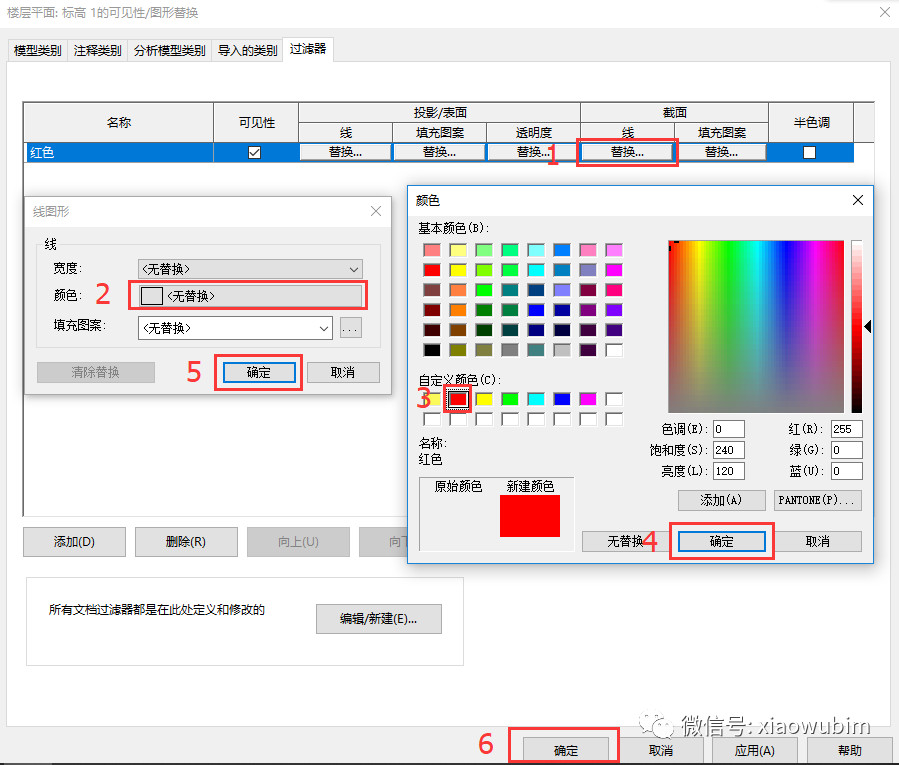Select the magenta custom color swatch
Image resolution: width=899 pixels, height=765 pixels.
(x=588, y=399)
